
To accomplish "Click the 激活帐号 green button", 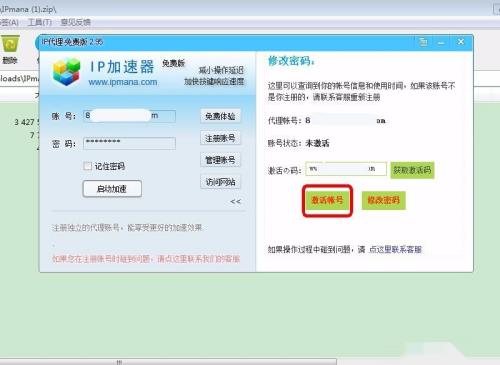I will pyautogui.click(x=327, y=200).
